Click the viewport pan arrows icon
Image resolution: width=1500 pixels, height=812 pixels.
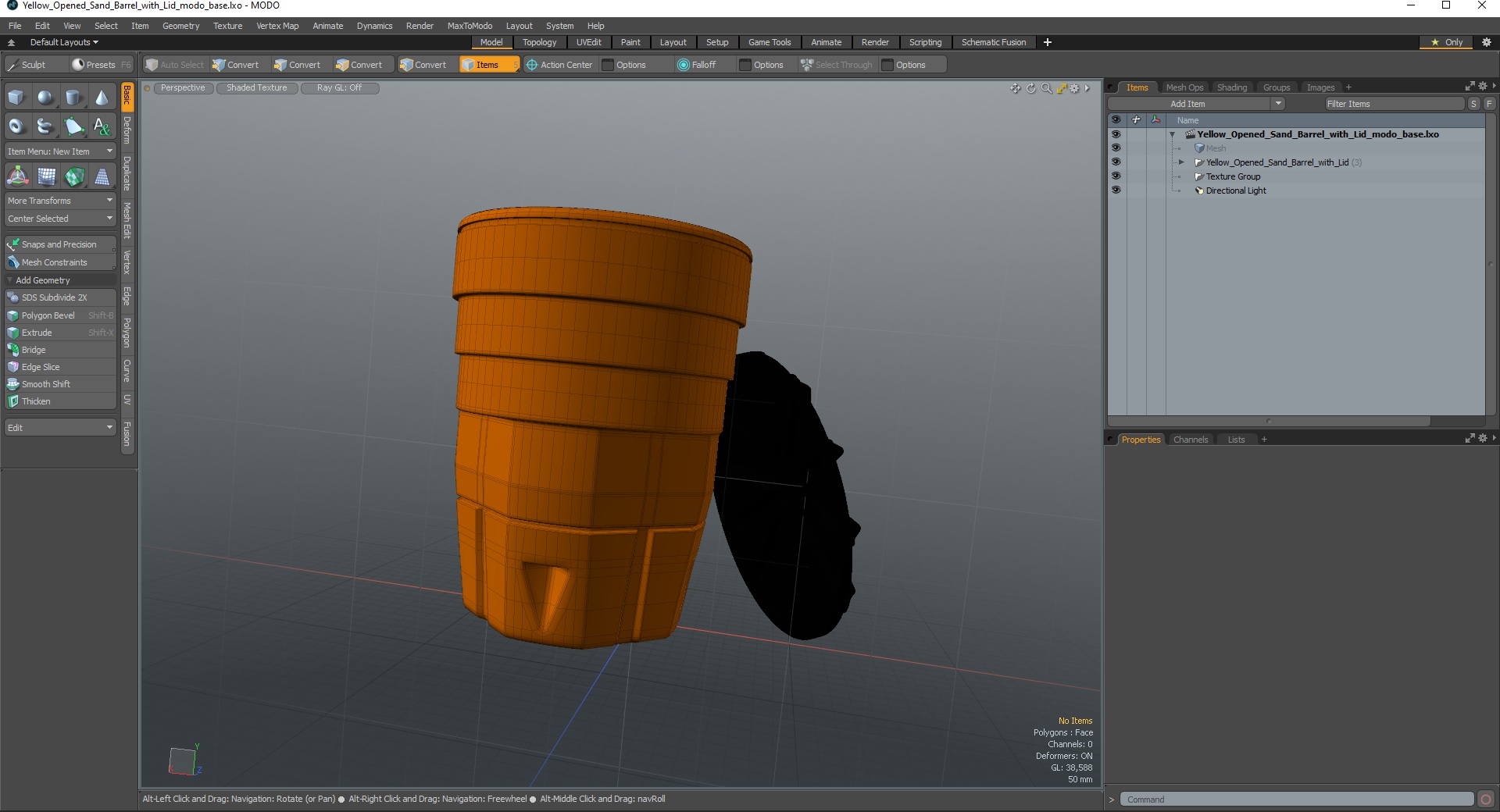point(1016,88)
